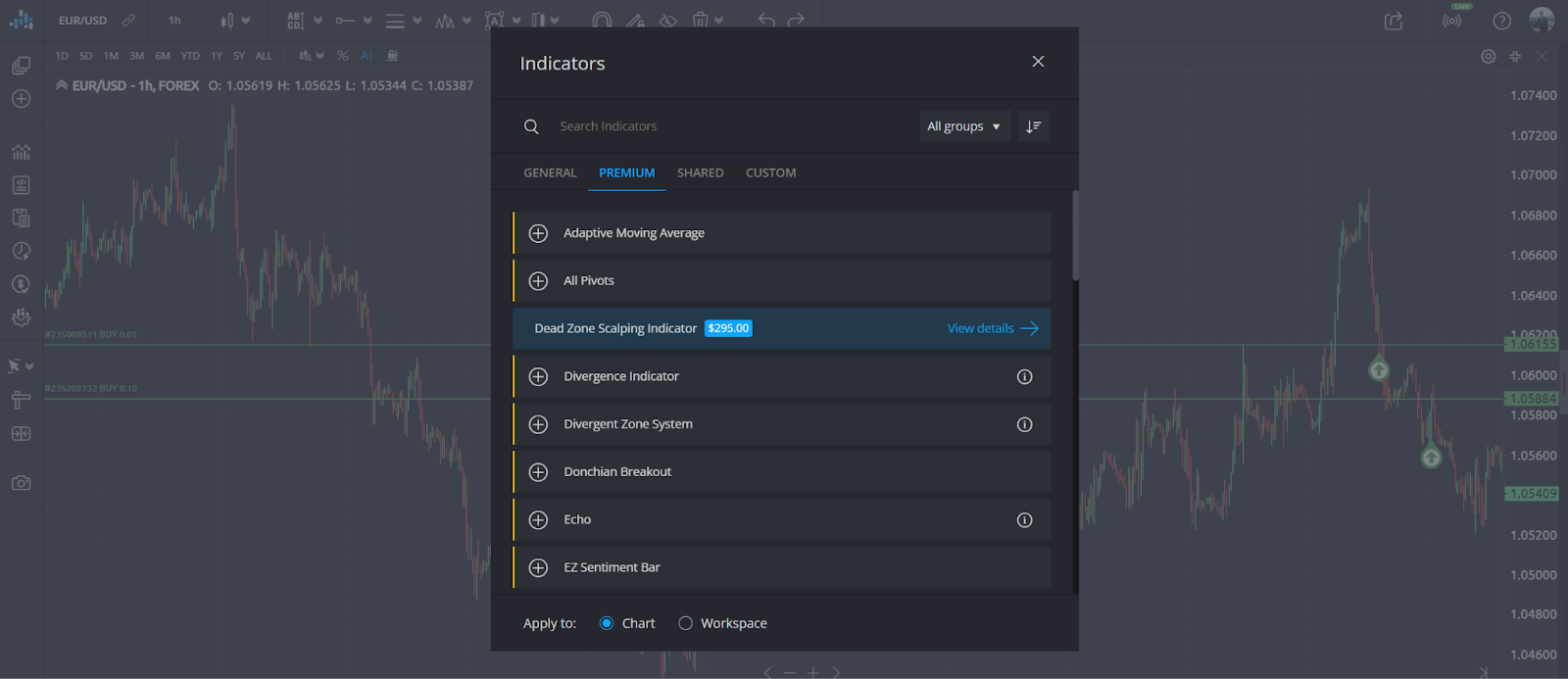Click the share chart icon in top bar
The image size is (1568, 679).
pyautogui.click(x=1394, y=21)
